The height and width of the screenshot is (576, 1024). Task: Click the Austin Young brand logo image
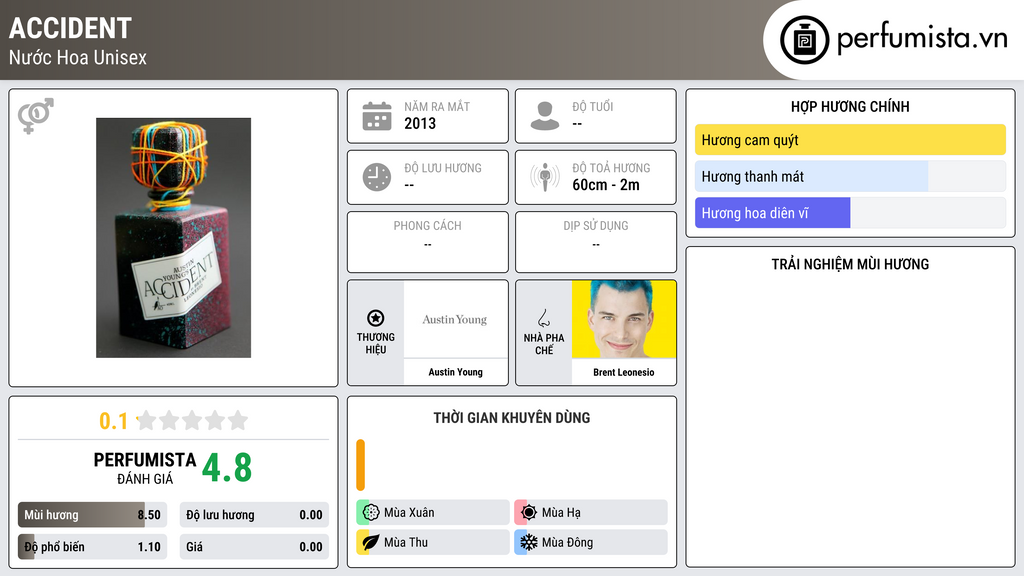tap(455, 319)
